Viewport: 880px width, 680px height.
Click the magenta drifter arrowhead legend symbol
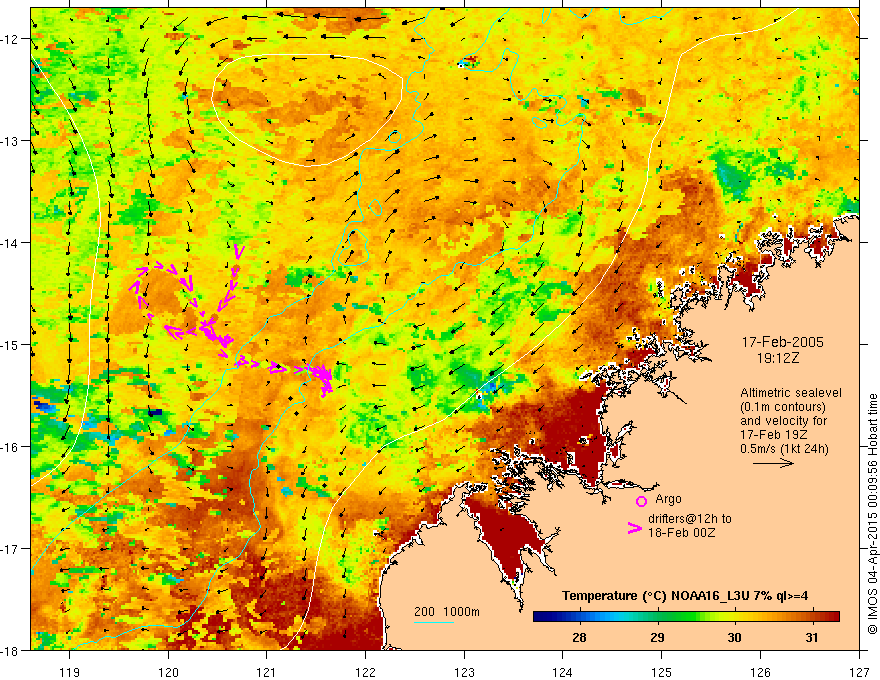(x=635, y=528)
